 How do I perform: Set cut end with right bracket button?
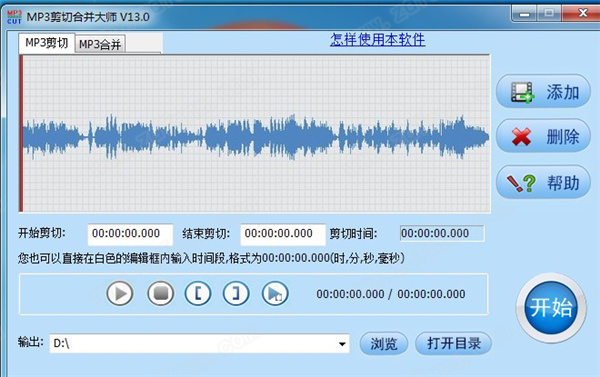236,294
